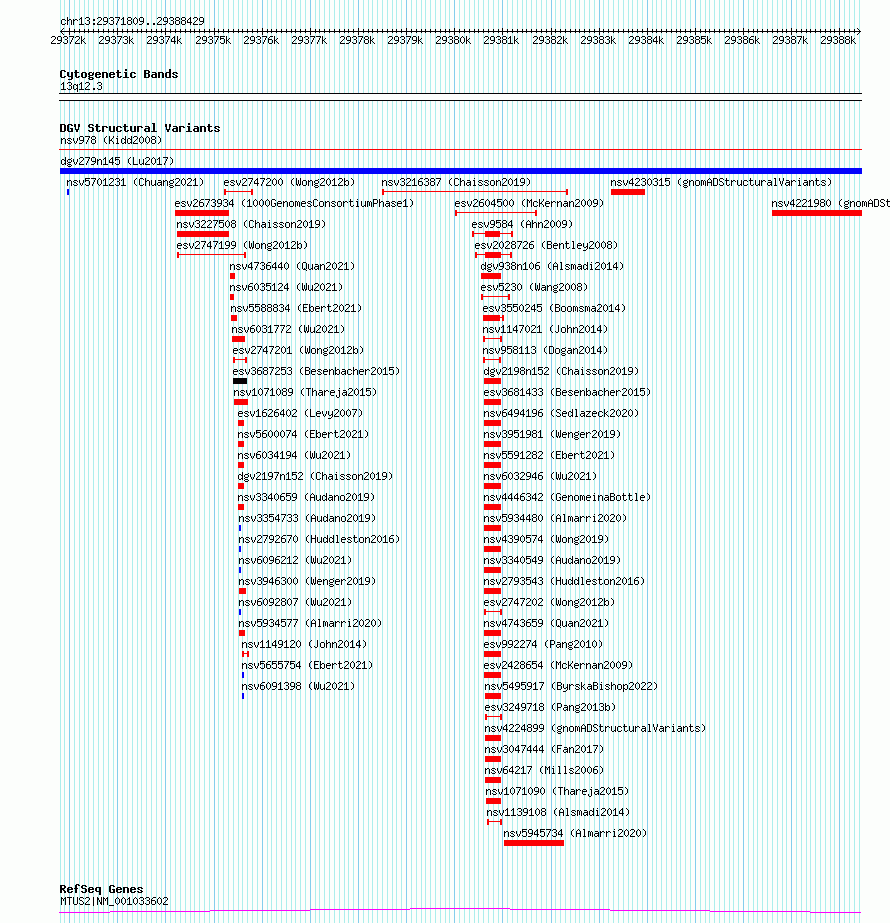The width and height of the screenshot is (890, 923).
Task: Open nsv2792670 (Huddleston2016) entry
Action: 319,539
